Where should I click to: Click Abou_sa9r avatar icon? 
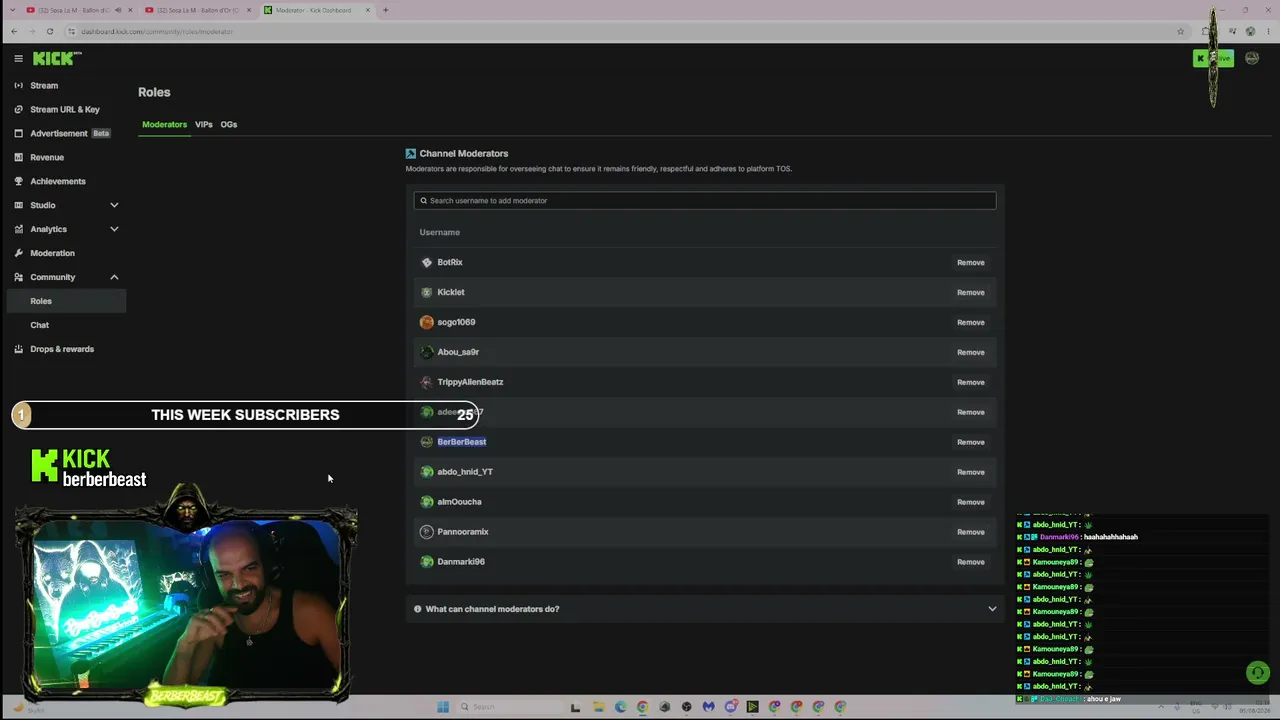click(x=427, y=353)
